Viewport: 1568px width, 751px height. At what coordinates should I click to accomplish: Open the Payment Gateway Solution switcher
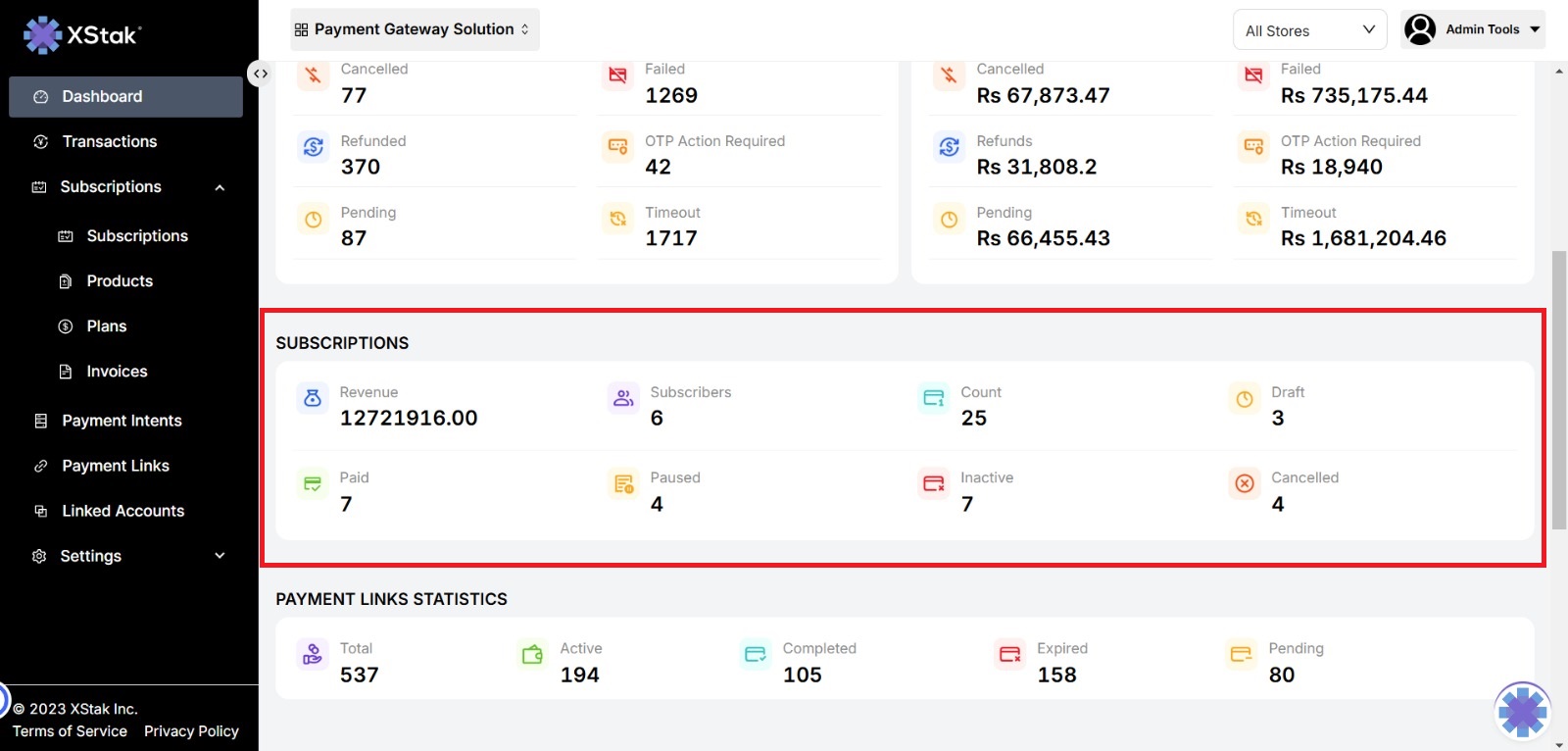(415, 29)
